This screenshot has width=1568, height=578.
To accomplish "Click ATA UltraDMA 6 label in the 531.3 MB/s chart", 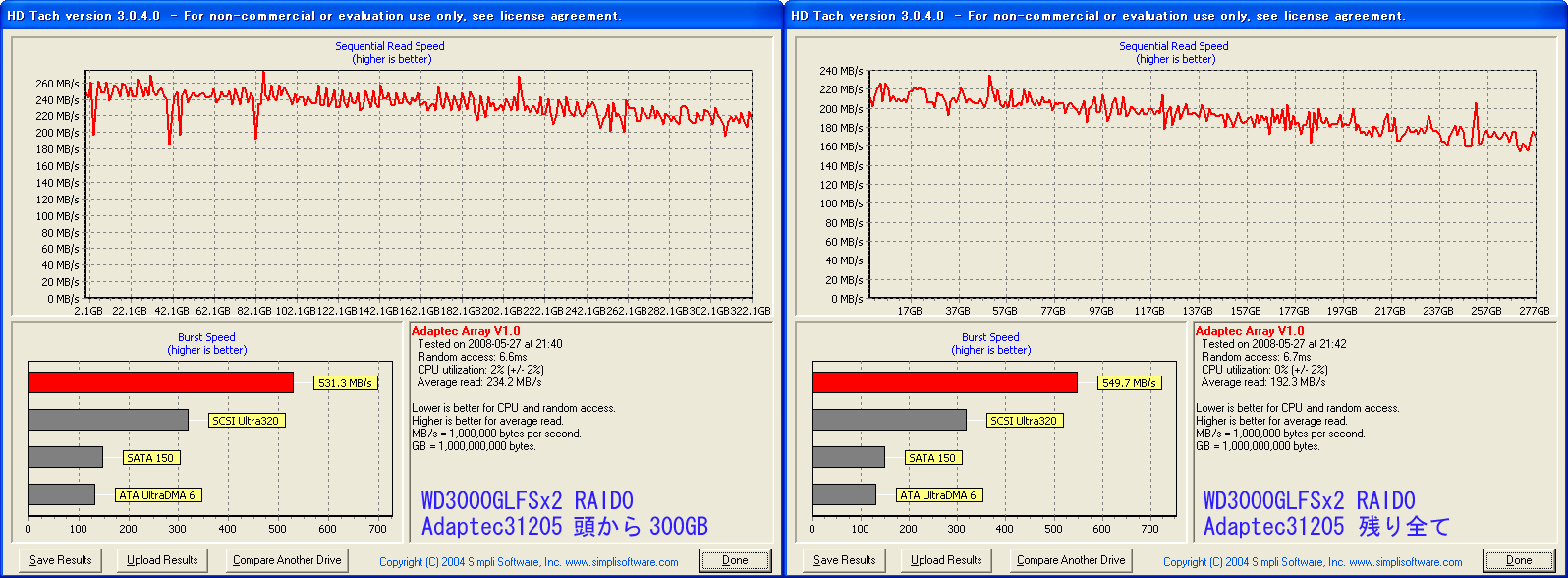I will [x=157, y=495].
